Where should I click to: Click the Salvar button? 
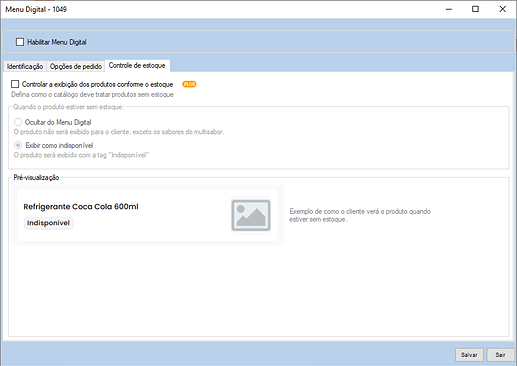[469, 355]
